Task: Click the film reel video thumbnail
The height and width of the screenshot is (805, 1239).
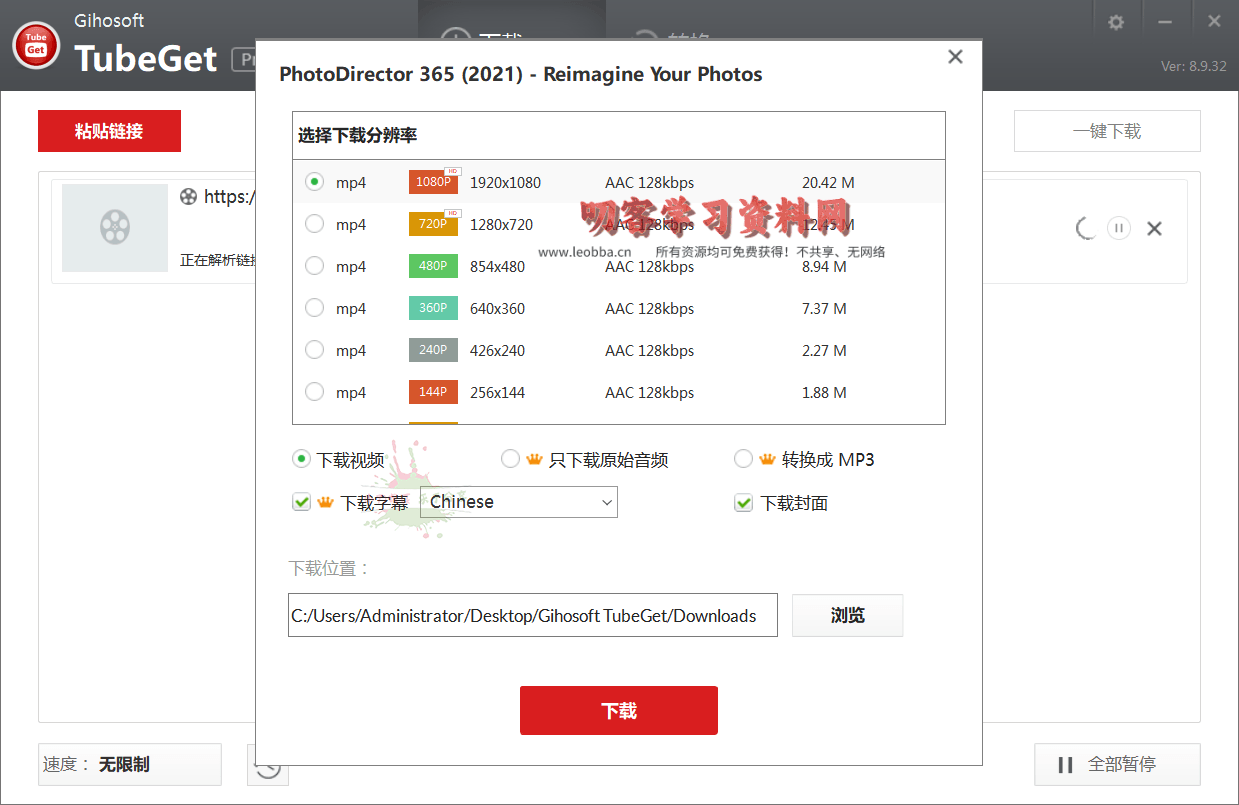Action: pyautogui.click(x=115, y=228)
